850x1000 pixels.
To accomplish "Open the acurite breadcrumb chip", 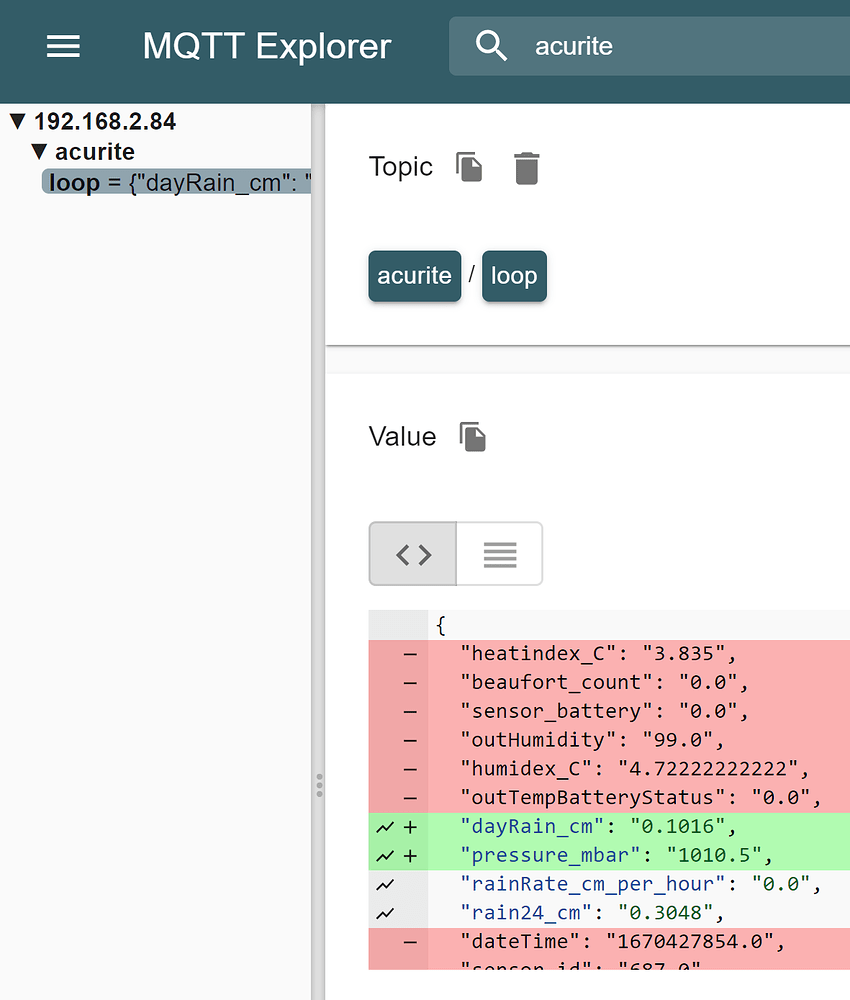I will (414, 276).
